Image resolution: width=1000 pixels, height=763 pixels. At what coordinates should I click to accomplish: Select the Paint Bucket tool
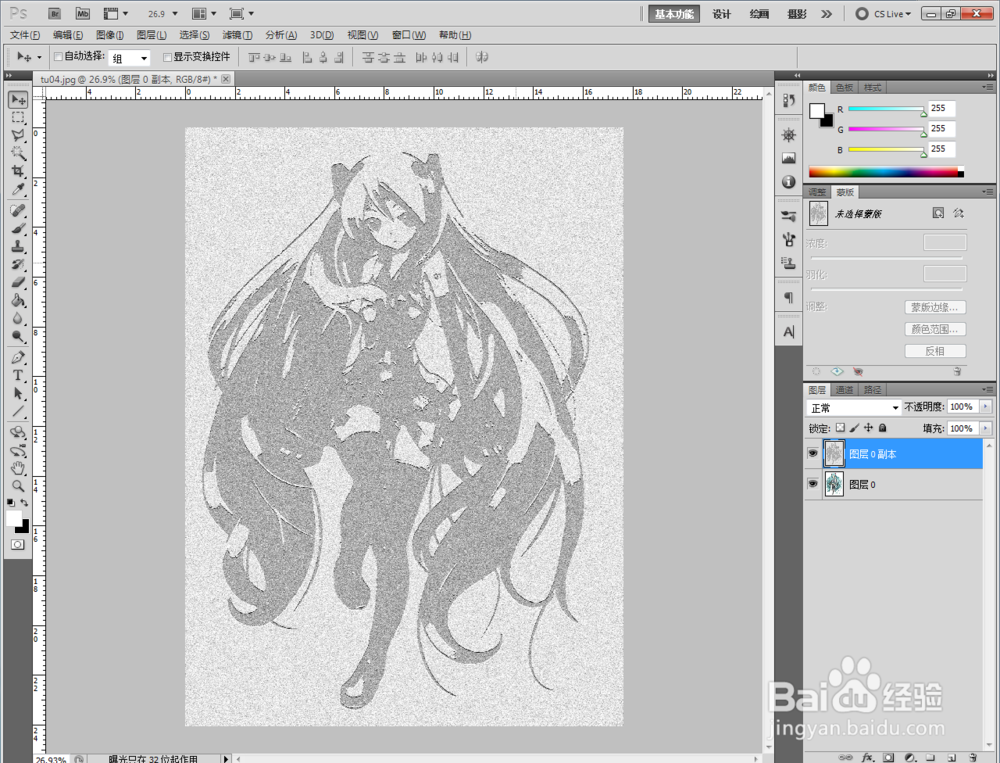(x=18, y=300)
